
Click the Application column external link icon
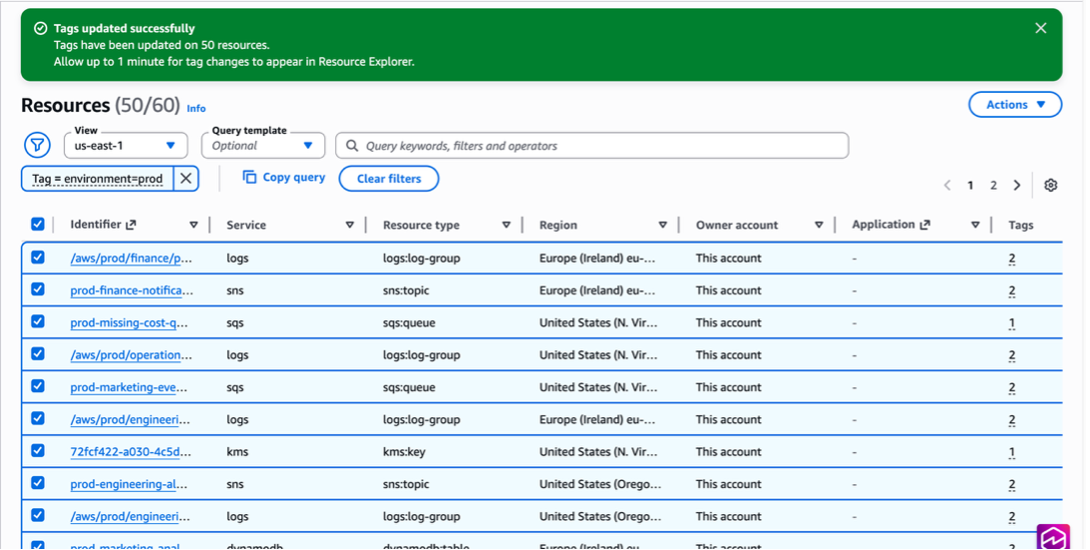[925, 225]
